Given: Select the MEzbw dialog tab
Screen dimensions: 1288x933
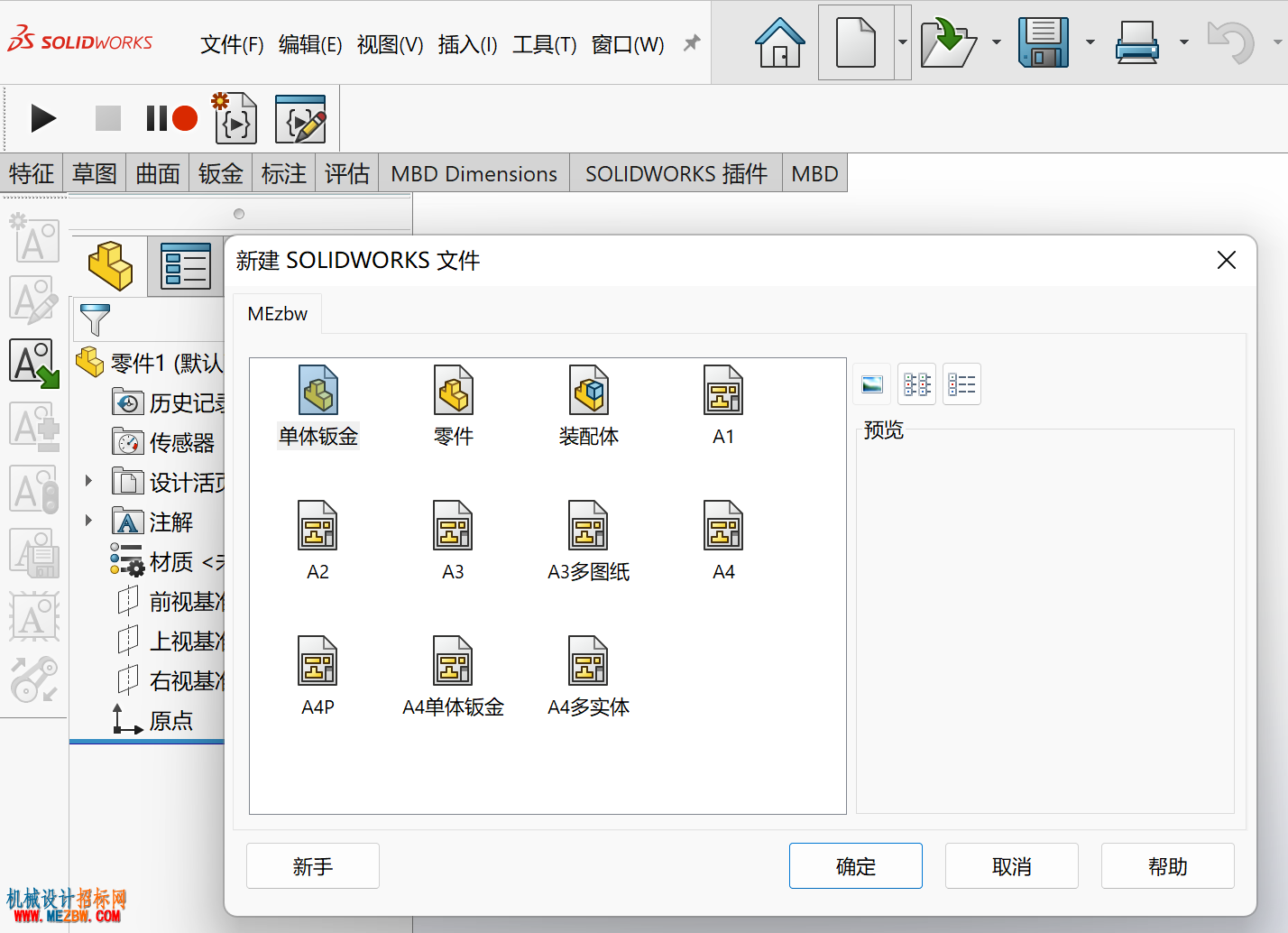Looking at the screenshot, I should click(278, 314).
